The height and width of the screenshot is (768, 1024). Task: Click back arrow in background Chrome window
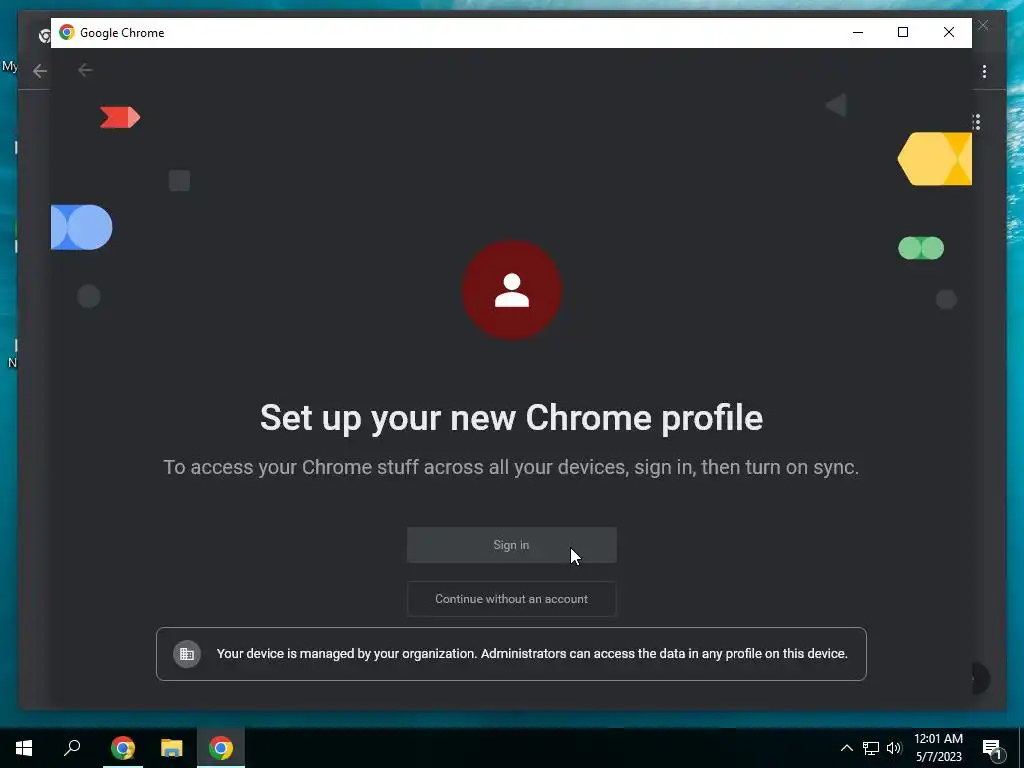coord(40,71)
